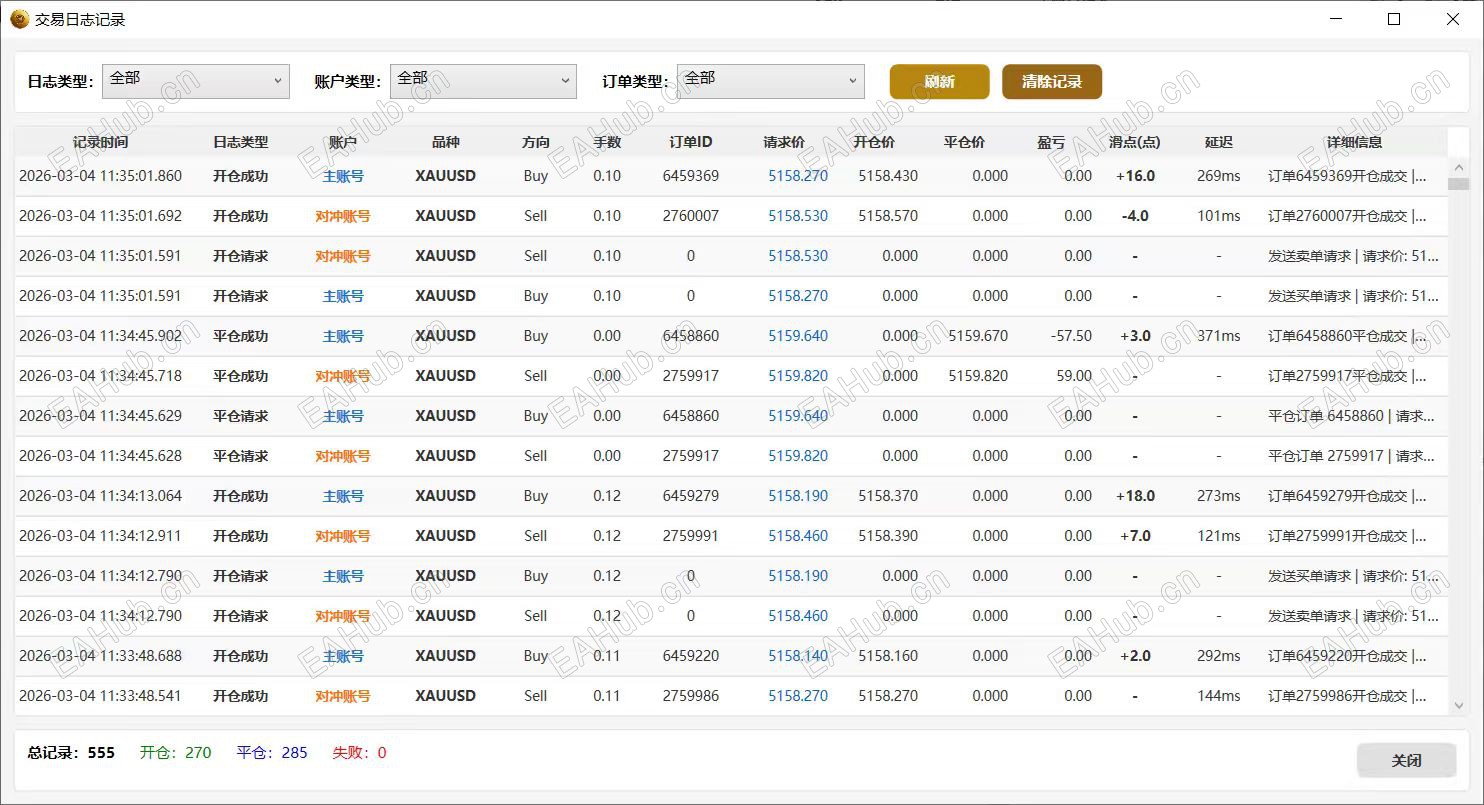Click the open price 5158.370

pyautogui.click(x=888, y=496)
